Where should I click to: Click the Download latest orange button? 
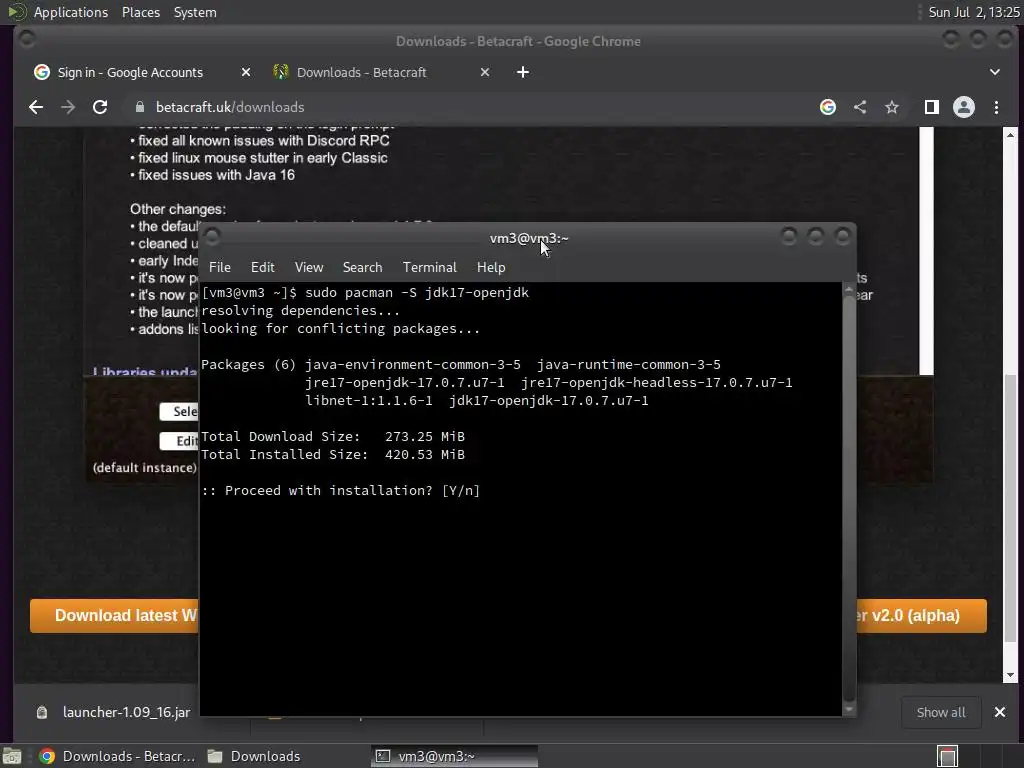[x=114, y=616]
